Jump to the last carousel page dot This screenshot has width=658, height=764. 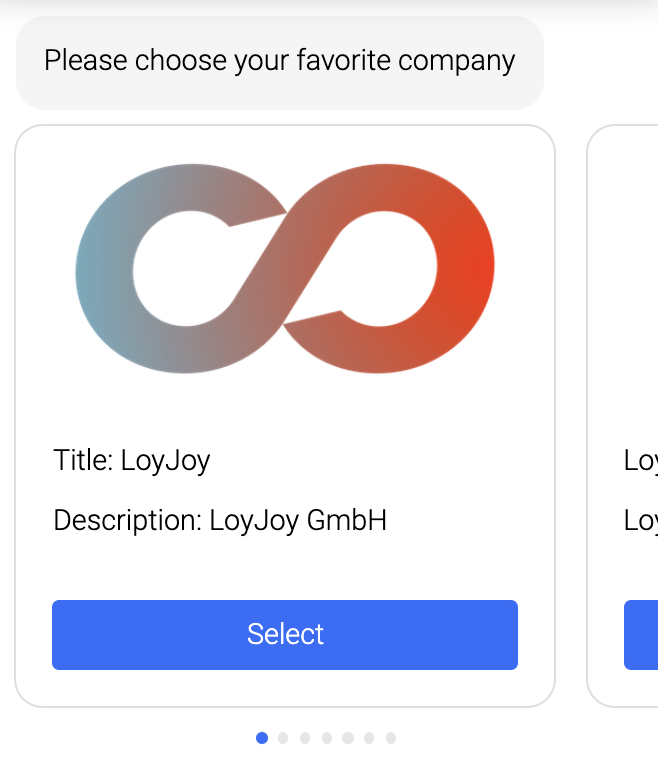(391, 738)
